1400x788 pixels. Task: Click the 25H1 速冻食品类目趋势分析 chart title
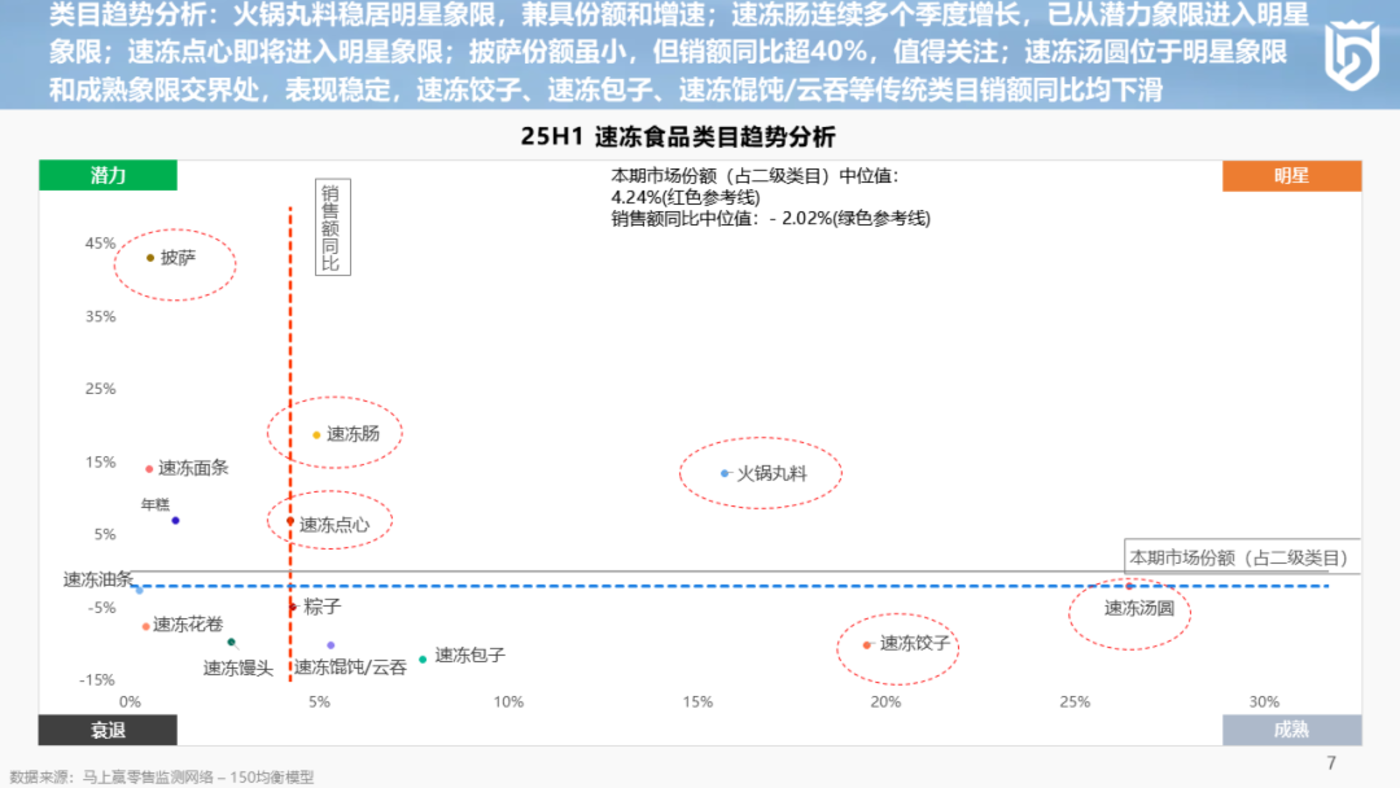pos(678,137)
